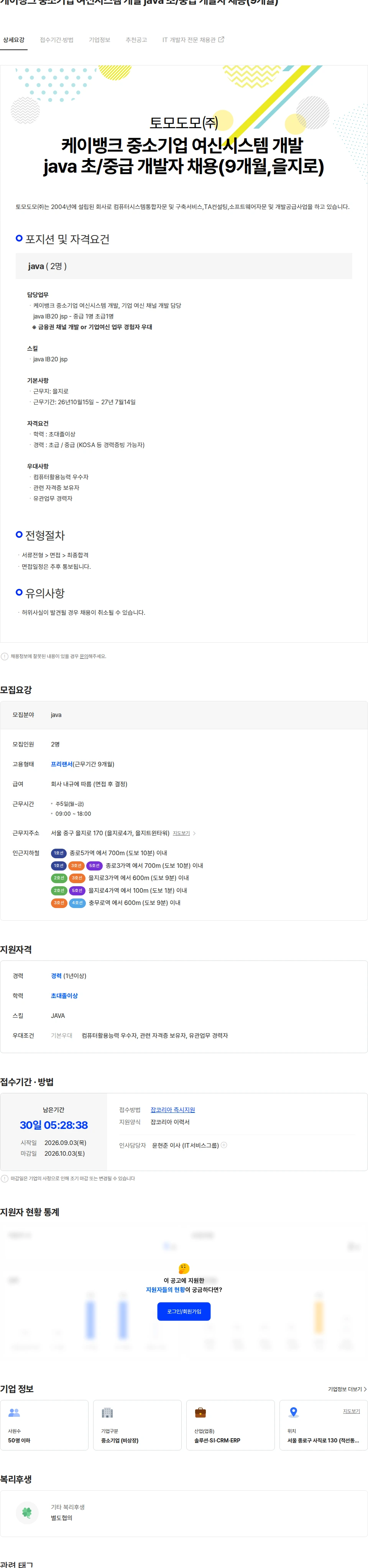Open 지도보기 in 위치 company card
Image resolution: width=368 pixels, height=1568 pixels.
click(x=352, y=1411)
